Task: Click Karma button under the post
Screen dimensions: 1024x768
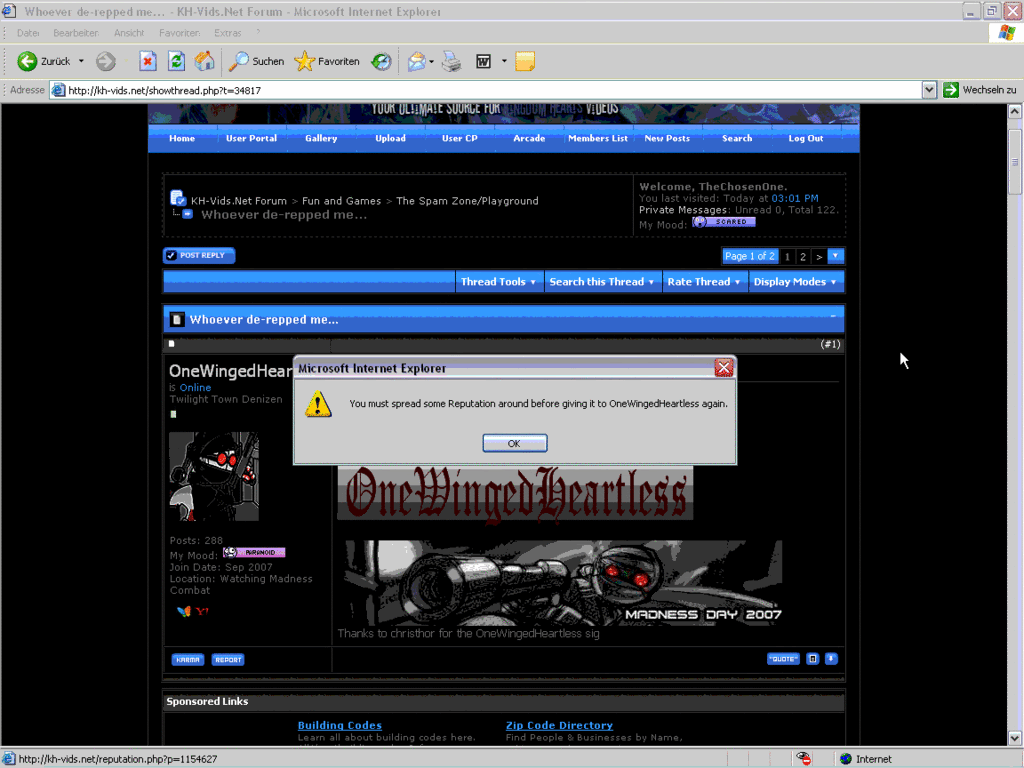Action: click(x=187, y=660)
